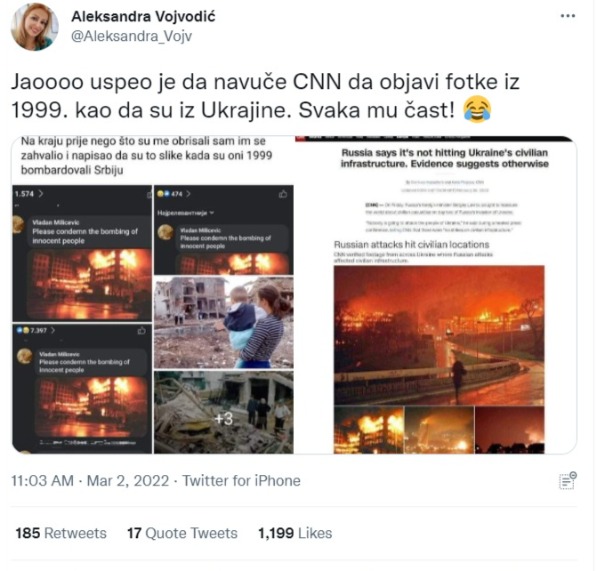
Task: Expand the 1.574 reactions chevron
Action: [41, 194]
